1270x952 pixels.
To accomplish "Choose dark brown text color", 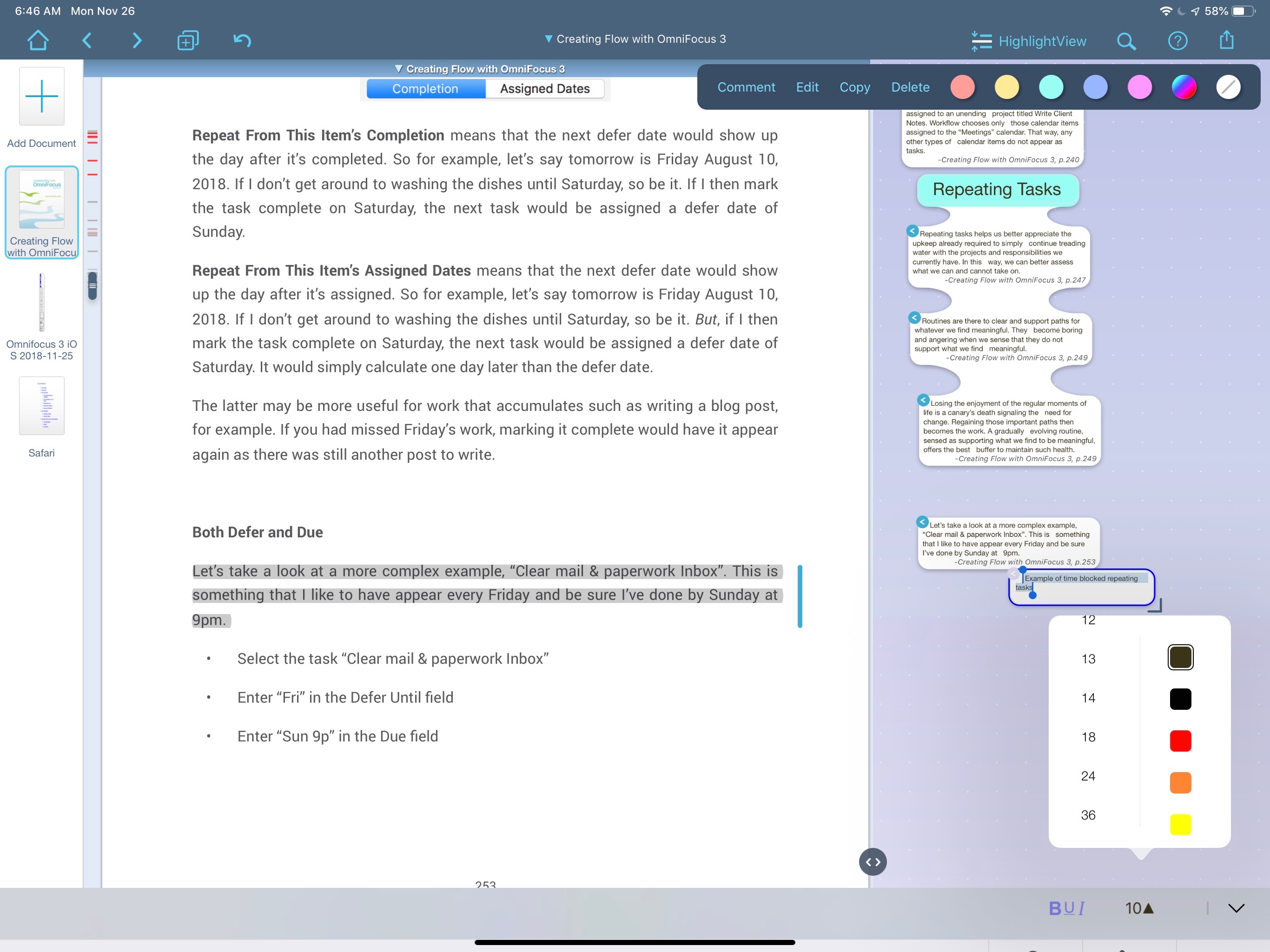I will (x=1180, y=657).
